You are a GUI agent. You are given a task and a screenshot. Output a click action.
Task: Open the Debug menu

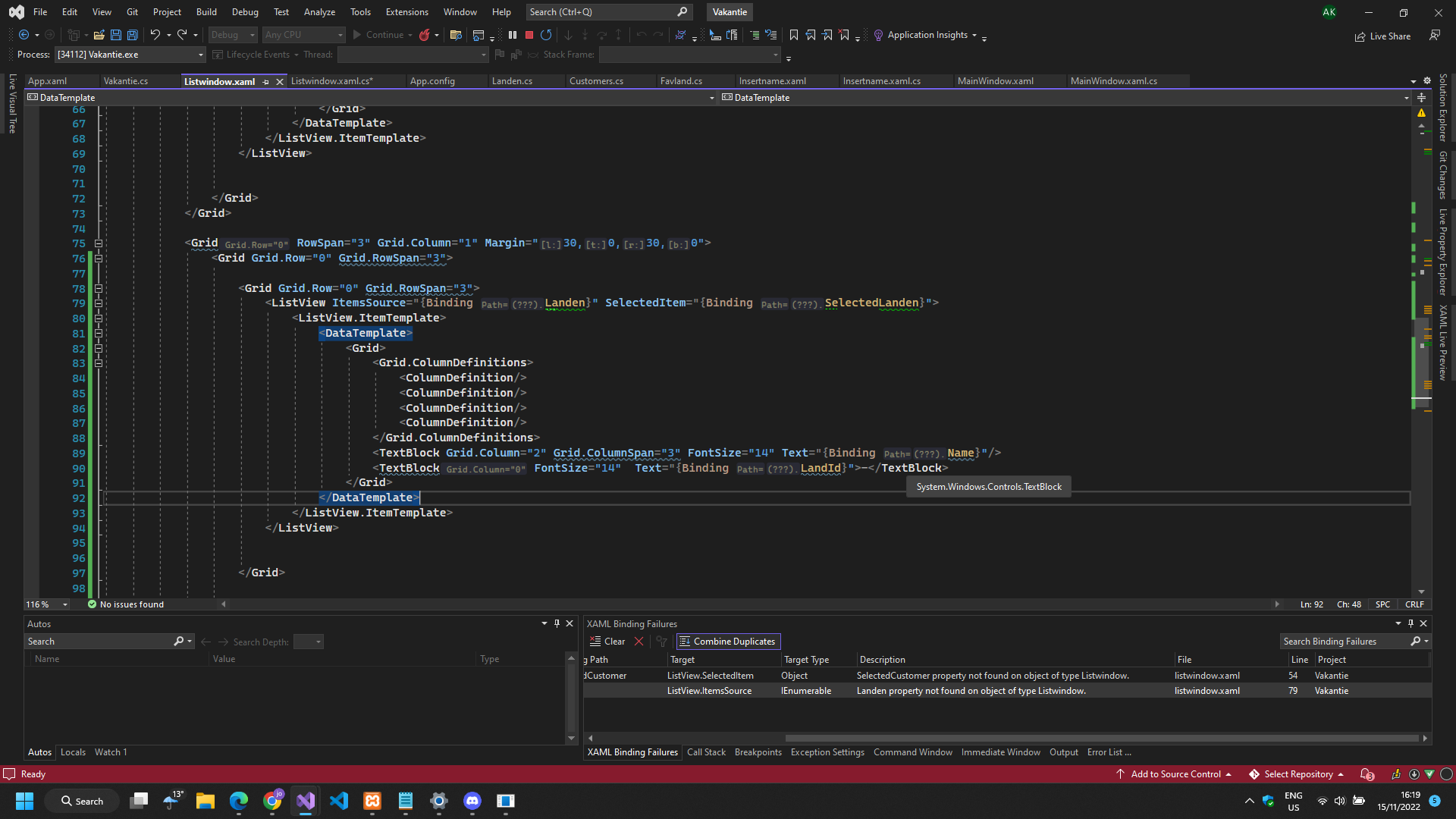click(x=245, y=11)
